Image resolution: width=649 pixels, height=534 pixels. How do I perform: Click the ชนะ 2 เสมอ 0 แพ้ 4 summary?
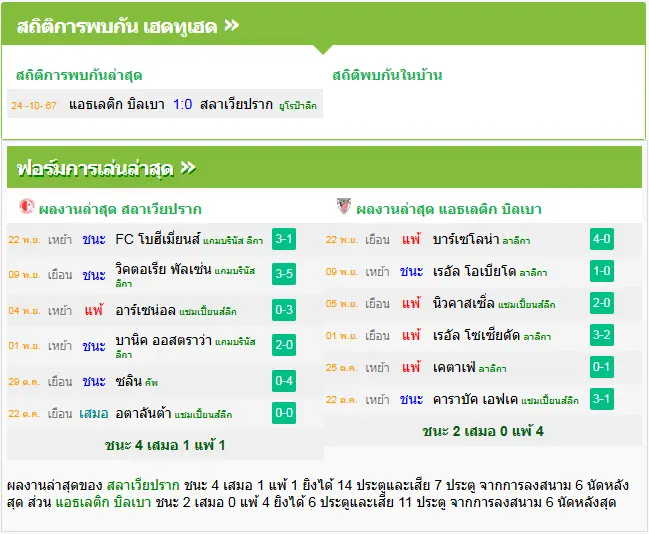pos(483,431)
